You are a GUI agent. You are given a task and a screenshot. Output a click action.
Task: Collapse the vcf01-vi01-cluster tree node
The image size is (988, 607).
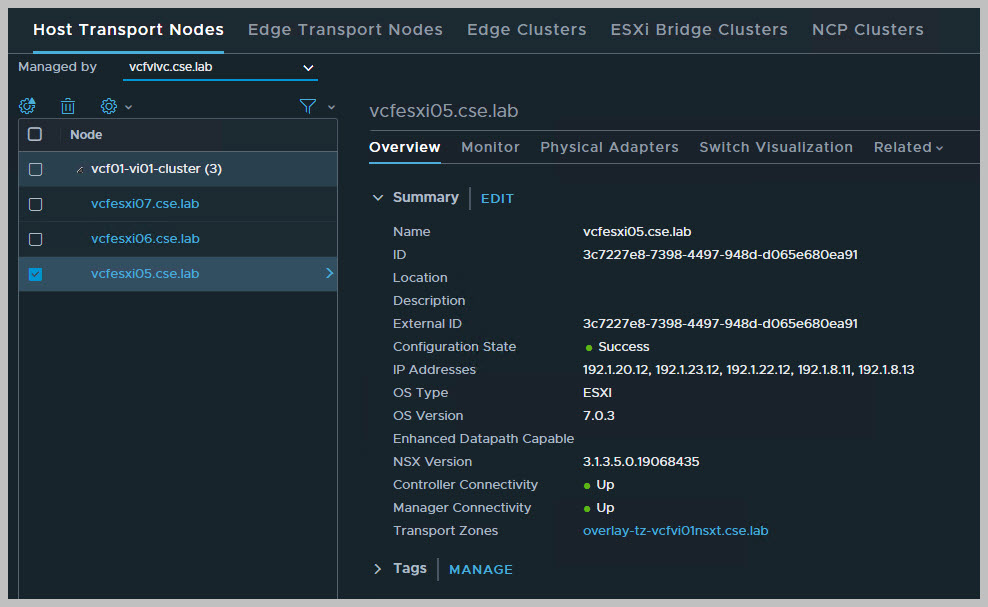pos(80,170)
